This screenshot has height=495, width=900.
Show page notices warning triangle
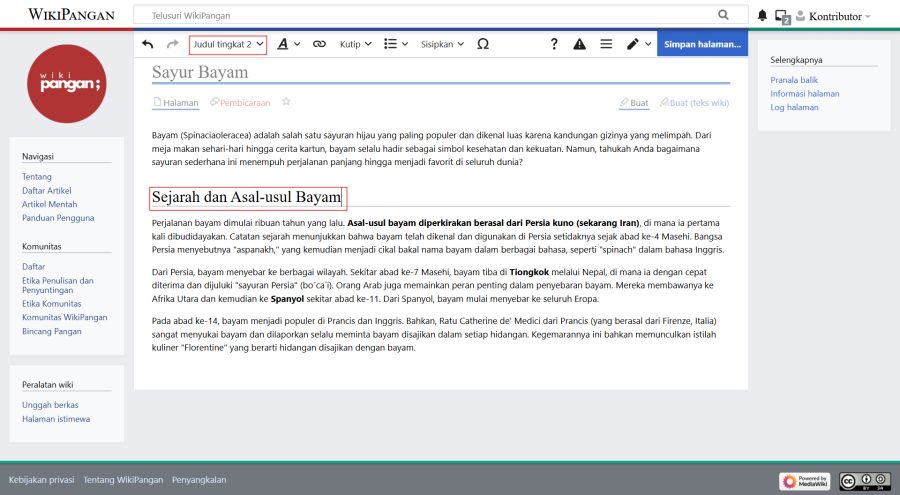click(x=580, y=44)
